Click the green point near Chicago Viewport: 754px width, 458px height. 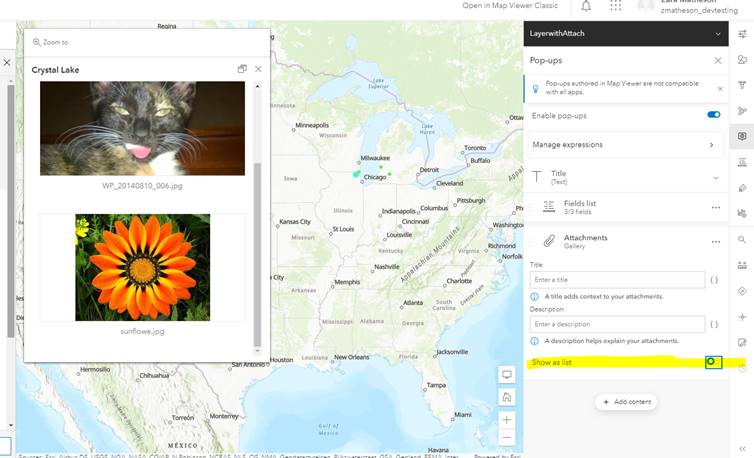[x=356, y=173]
